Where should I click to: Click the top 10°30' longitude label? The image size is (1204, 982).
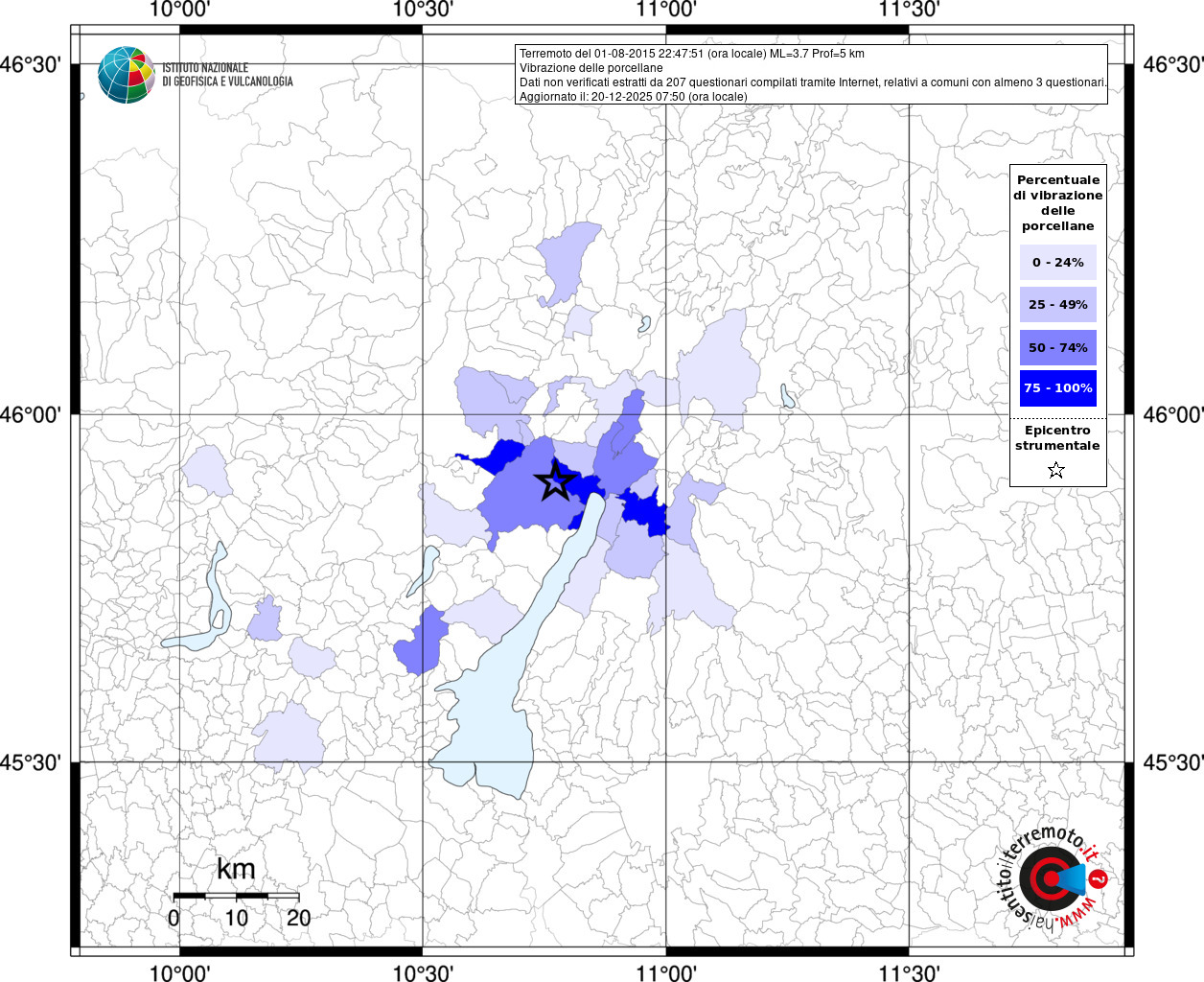point(423,10)
